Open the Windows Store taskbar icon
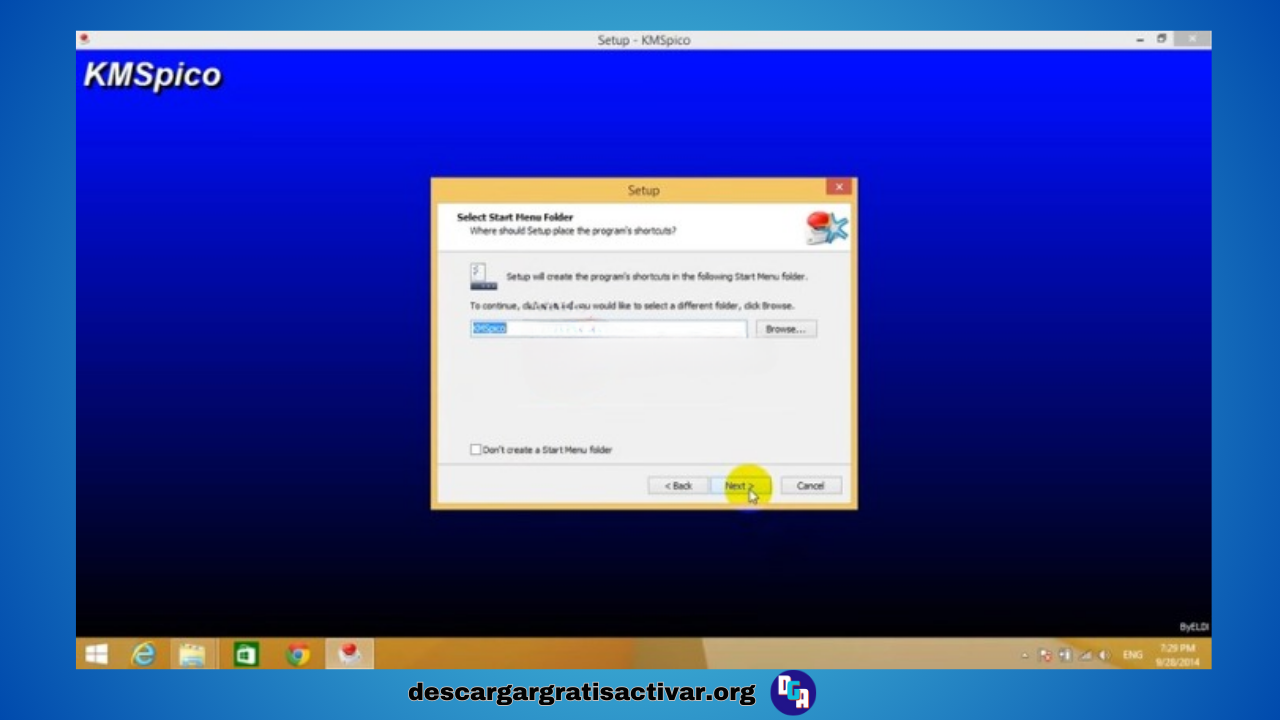1280x720 pixels. click(246, 655)
